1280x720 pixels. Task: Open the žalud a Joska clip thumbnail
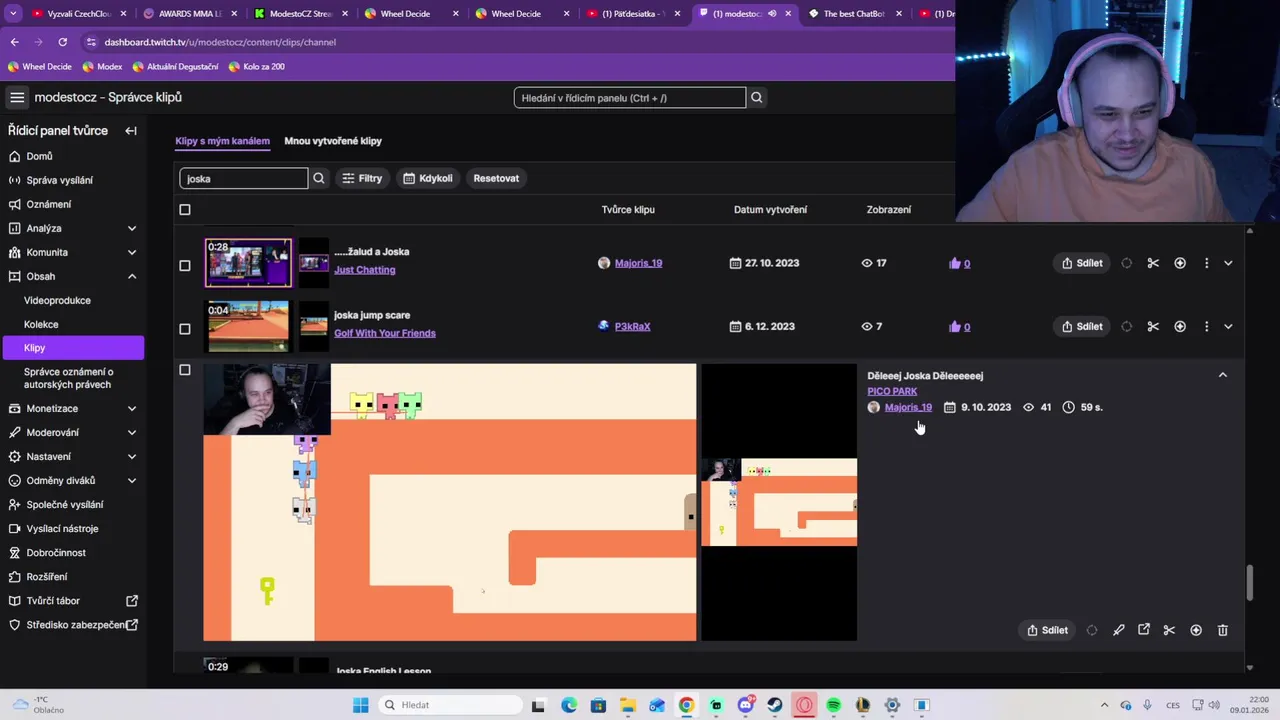tap(248, 263)
